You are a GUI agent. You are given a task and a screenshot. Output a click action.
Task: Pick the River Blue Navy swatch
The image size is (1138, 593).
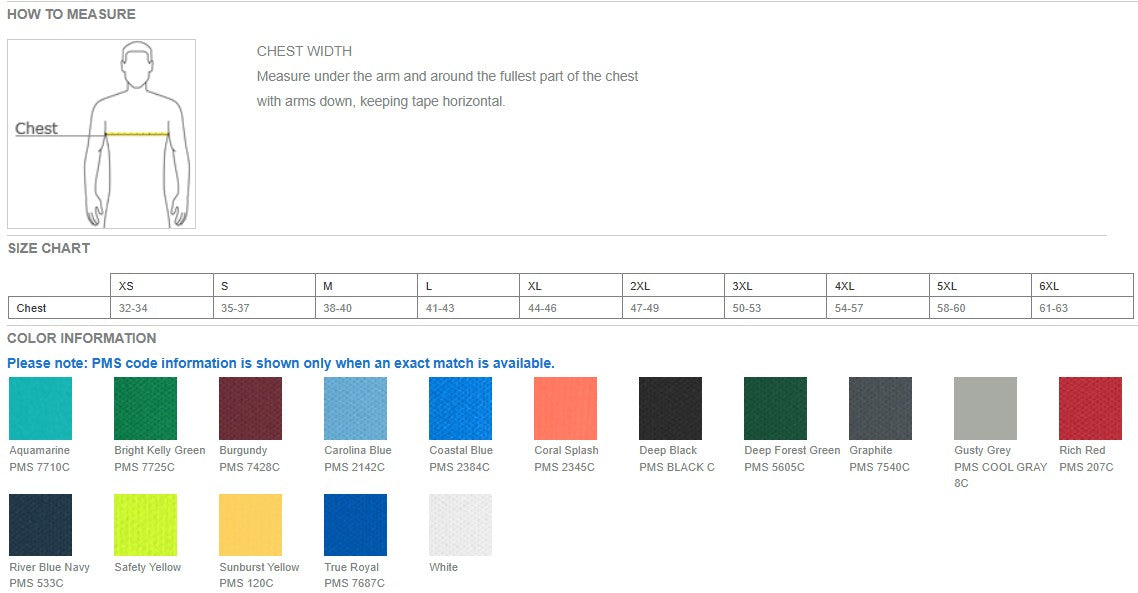click(40, 525)
